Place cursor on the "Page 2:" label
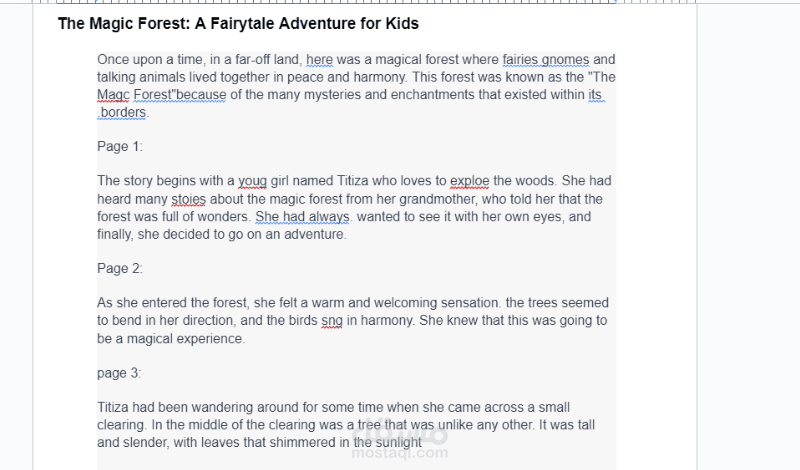This screenshot has width=800, height=470. (119, 268)
